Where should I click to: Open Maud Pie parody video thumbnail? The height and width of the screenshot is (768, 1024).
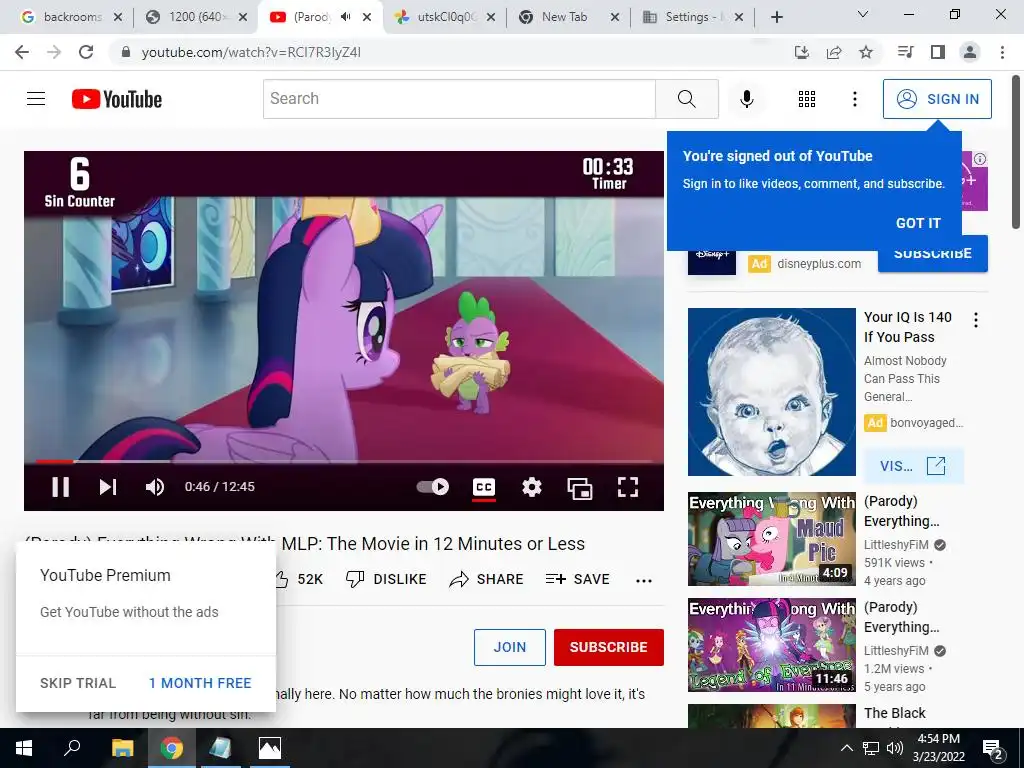pos(771,539)
